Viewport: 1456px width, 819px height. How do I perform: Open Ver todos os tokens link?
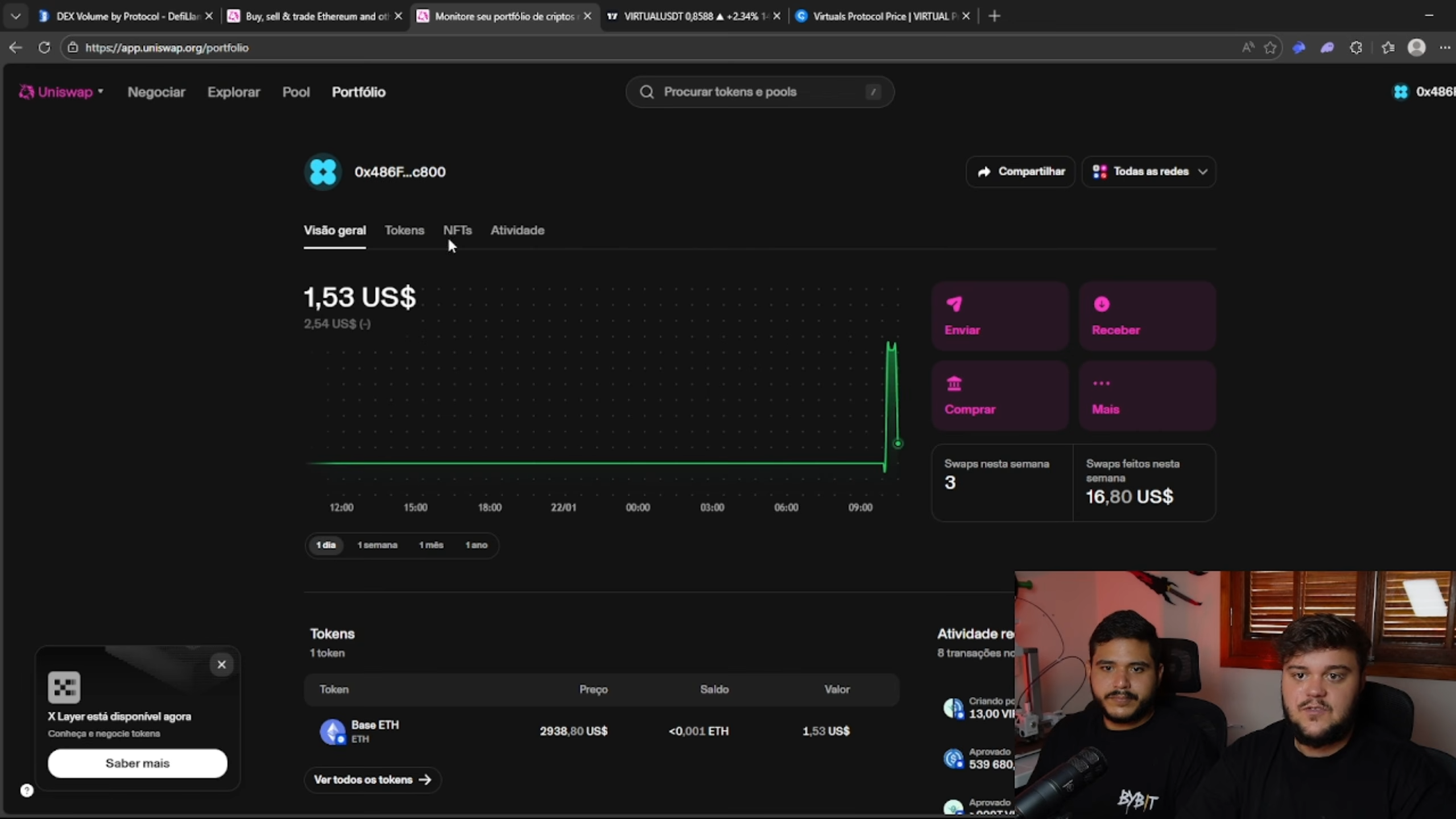click(x=373, y=780)
